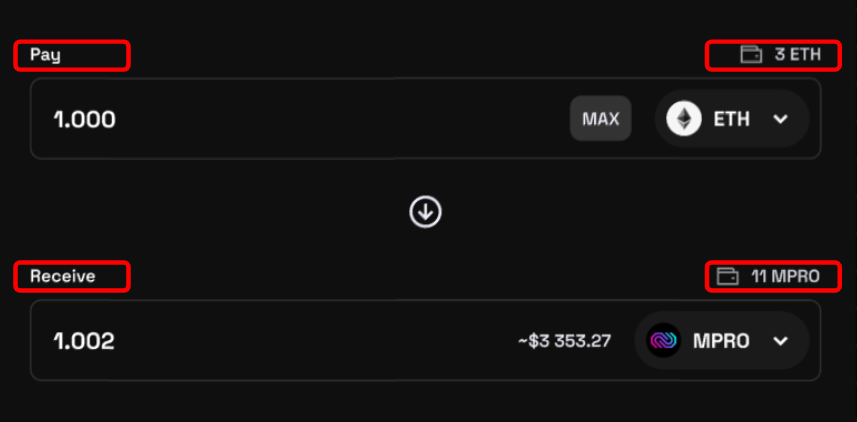Click blank space inside the Receive field

(300, 341)
